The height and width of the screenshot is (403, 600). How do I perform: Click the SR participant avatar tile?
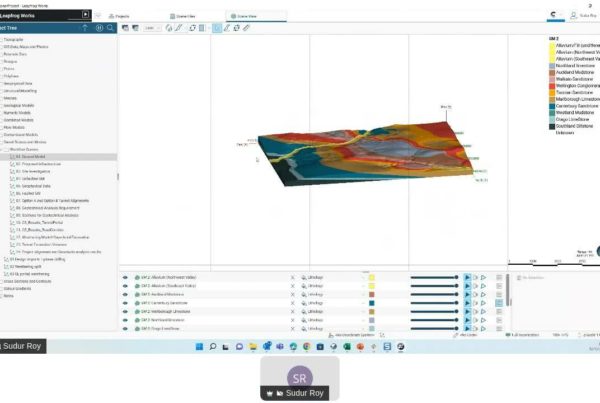pyautogui.click(x=300, y=378)
